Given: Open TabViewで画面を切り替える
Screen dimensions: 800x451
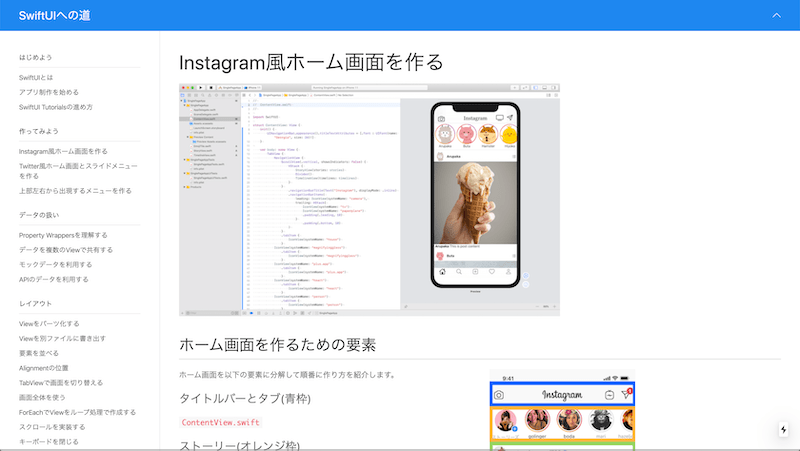Looking at the screenshot, I should coord(61,383).
